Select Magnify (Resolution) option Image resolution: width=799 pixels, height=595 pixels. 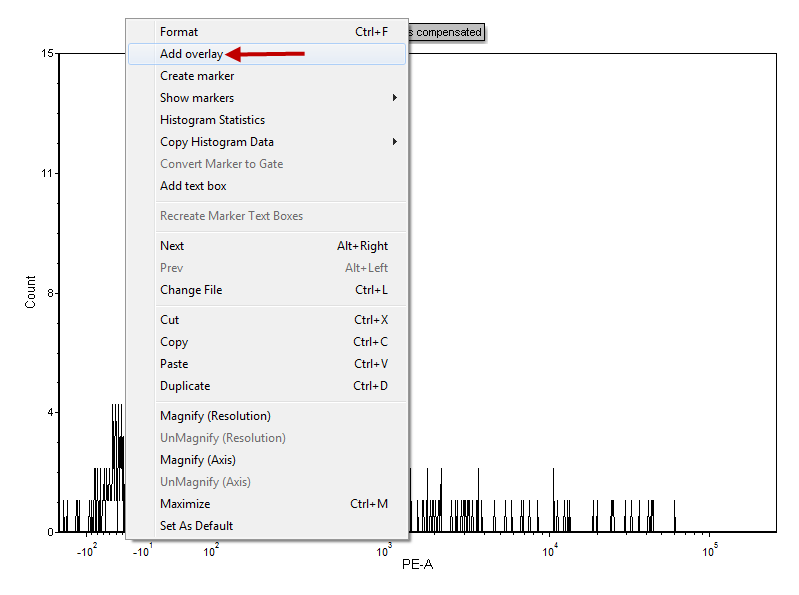[215, 416]
